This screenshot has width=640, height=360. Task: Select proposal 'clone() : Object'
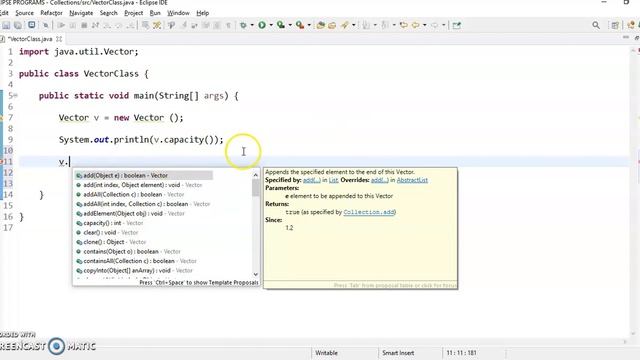[x=111, y=242]
